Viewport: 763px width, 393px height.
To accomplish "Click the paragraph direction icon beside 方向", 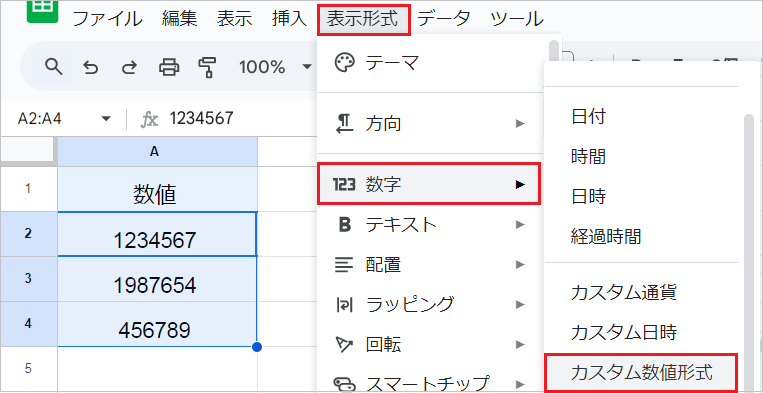I will (x=345, y=124).
